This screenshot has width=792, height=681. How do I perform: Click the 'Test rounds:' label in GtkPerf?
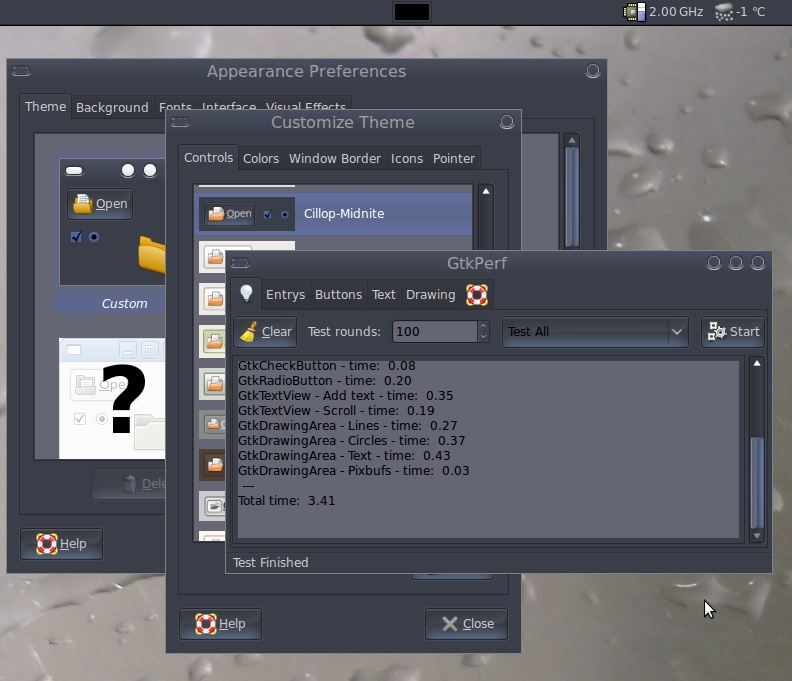(344, 332)
